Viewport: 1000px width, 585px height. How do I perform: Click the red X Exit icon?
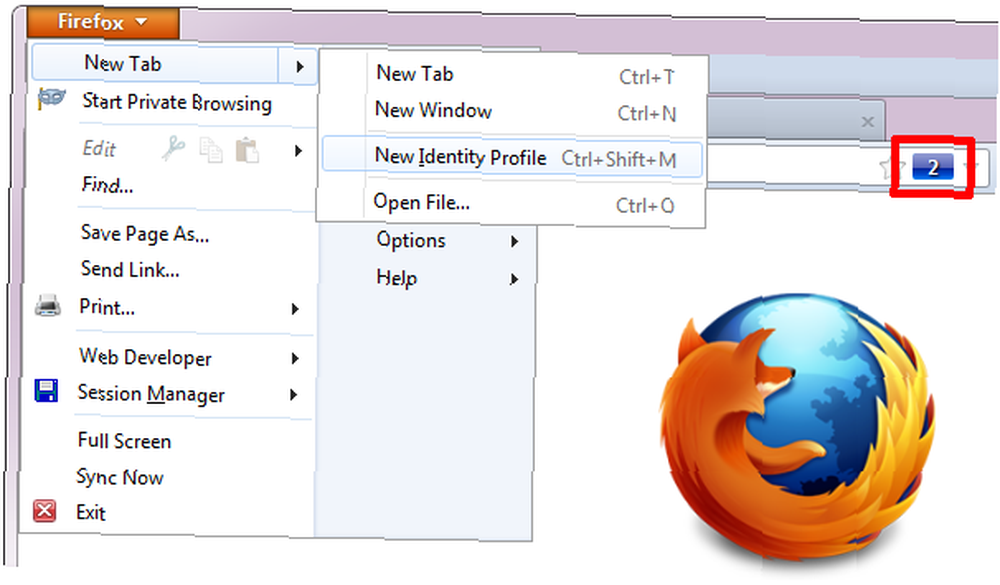pos(44,510)
